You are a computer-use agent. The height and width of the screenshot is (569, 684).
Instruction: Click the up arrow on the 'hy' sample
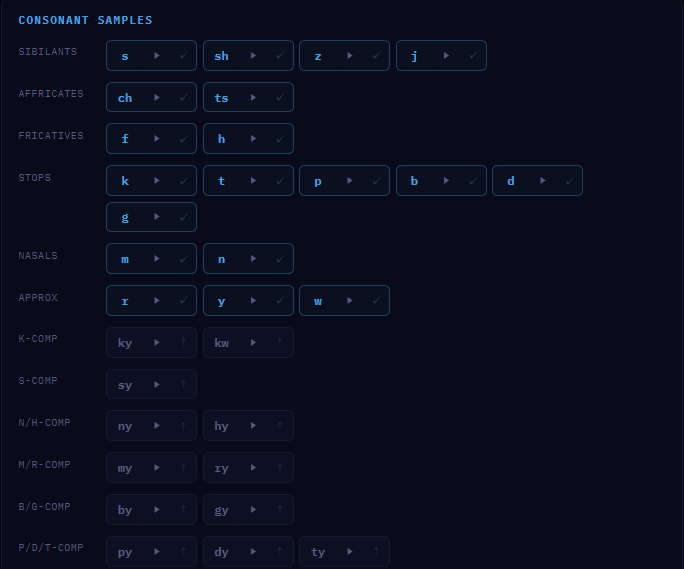click(x=280, y=425)
